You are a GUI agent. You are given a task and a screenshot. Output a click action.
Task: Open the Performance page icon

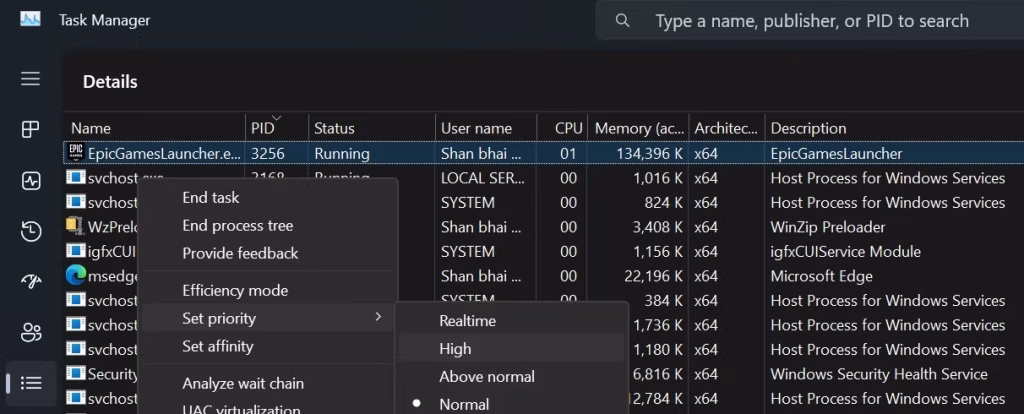(31, 180)
